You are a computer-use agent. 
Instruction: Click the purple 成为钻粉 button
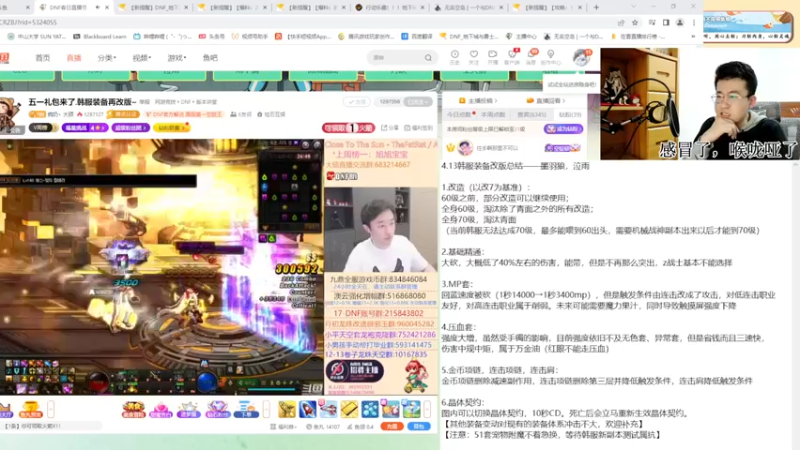pyautogui.click(x=563, y=129)
